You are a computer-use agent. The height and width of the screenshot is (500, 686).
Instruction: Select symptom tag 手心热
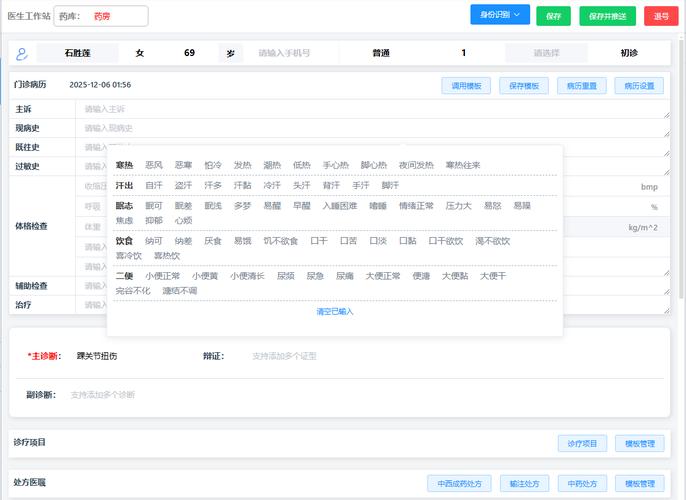click(x=336, y=165)
